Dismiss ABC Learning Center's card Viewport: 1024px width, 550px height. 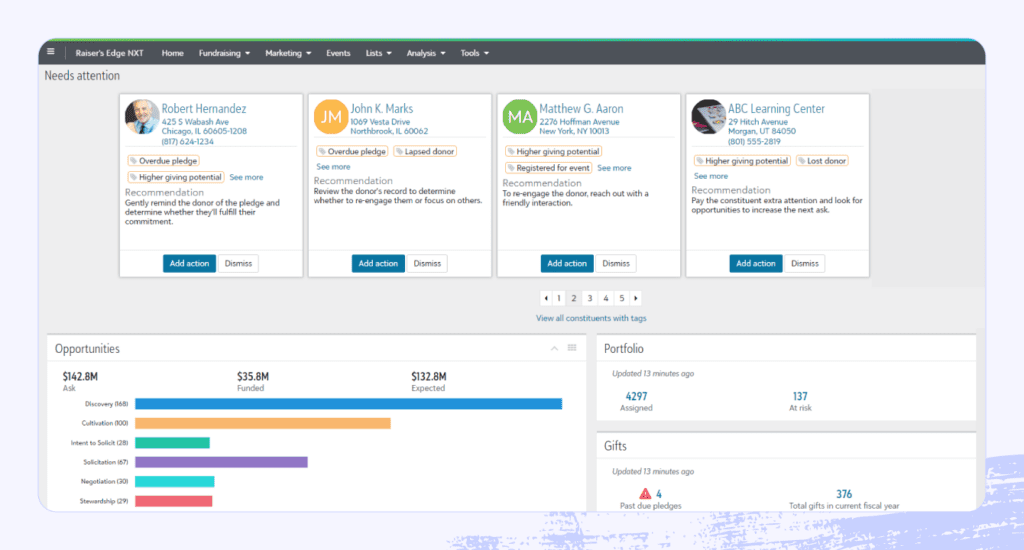[x=805, y=263]
